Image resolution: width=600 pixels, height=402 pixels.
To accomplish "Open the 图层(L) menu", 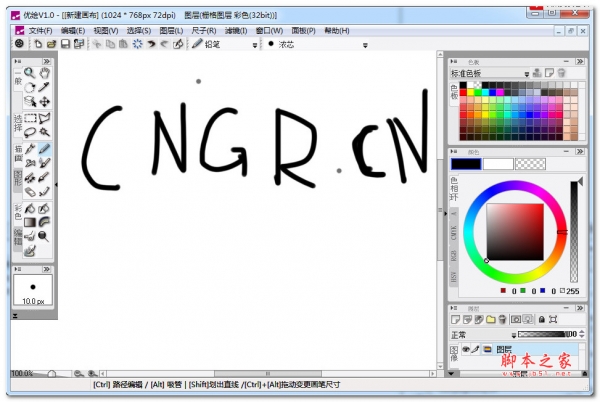I will coord(171,31).
